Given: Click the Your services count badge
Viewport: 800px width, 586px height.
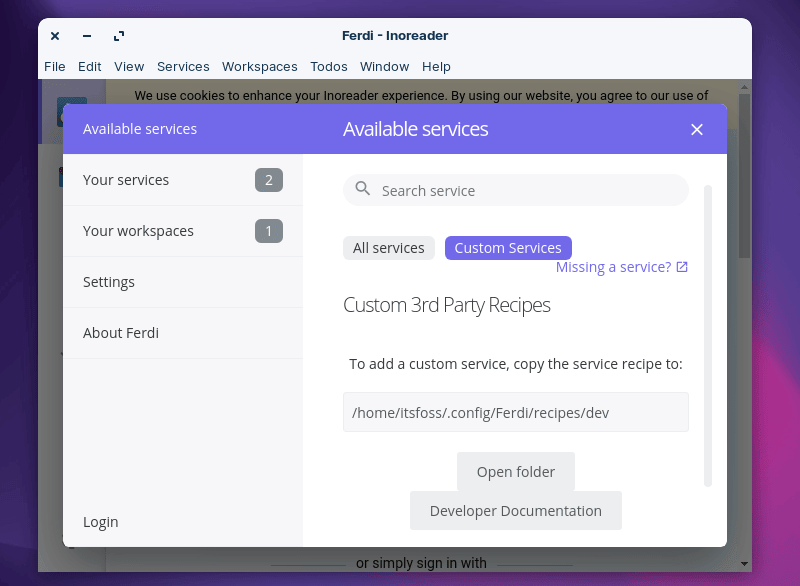Looking at the screenshot, I should (x=268, y=180).
